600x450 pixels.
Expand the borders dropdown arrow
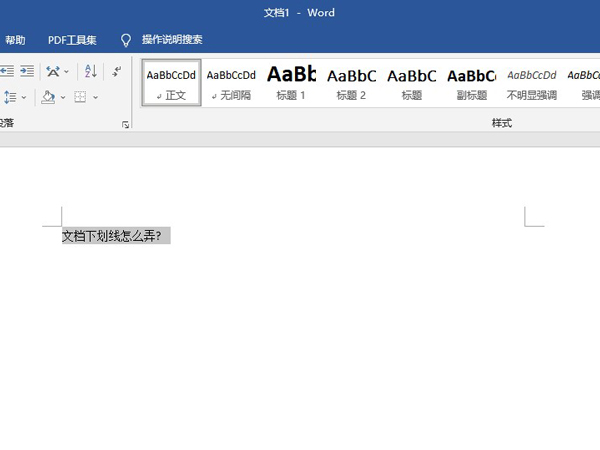(95, 97)
